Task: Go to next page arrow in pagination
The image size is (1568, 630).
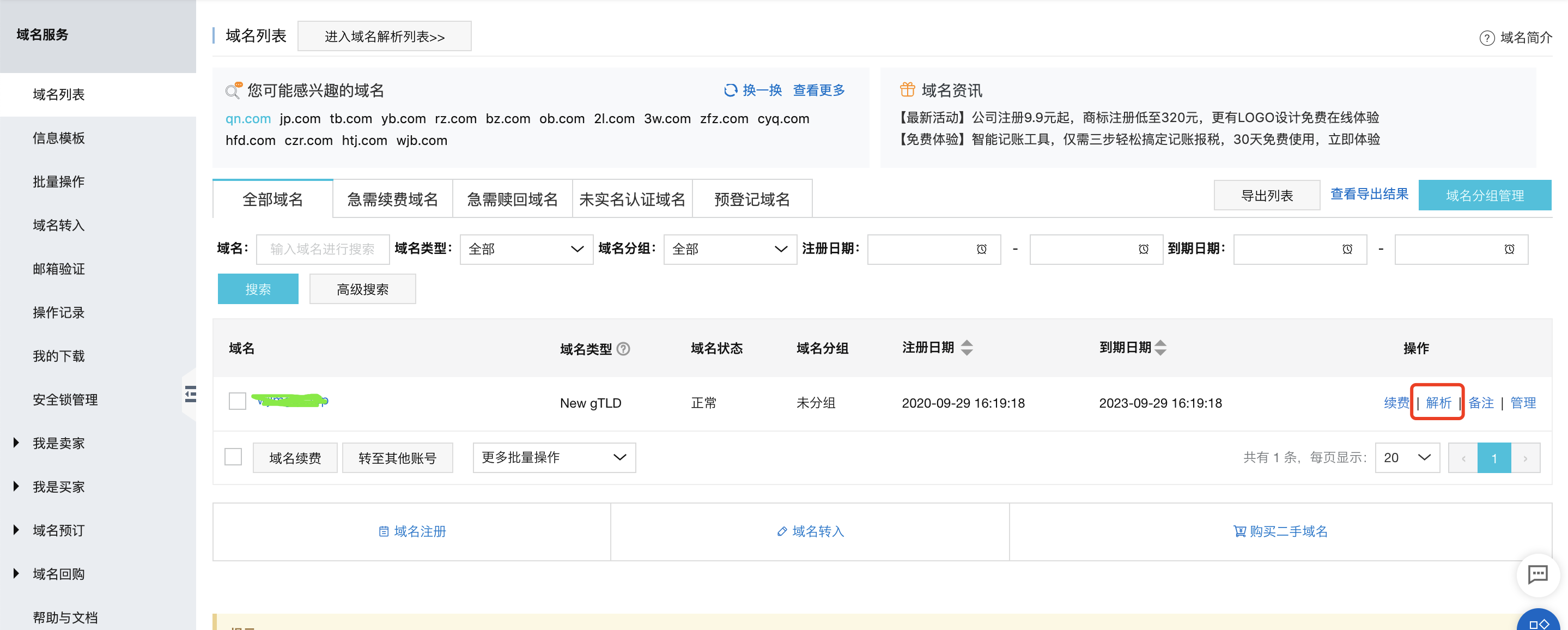Action: (1525, 458)
